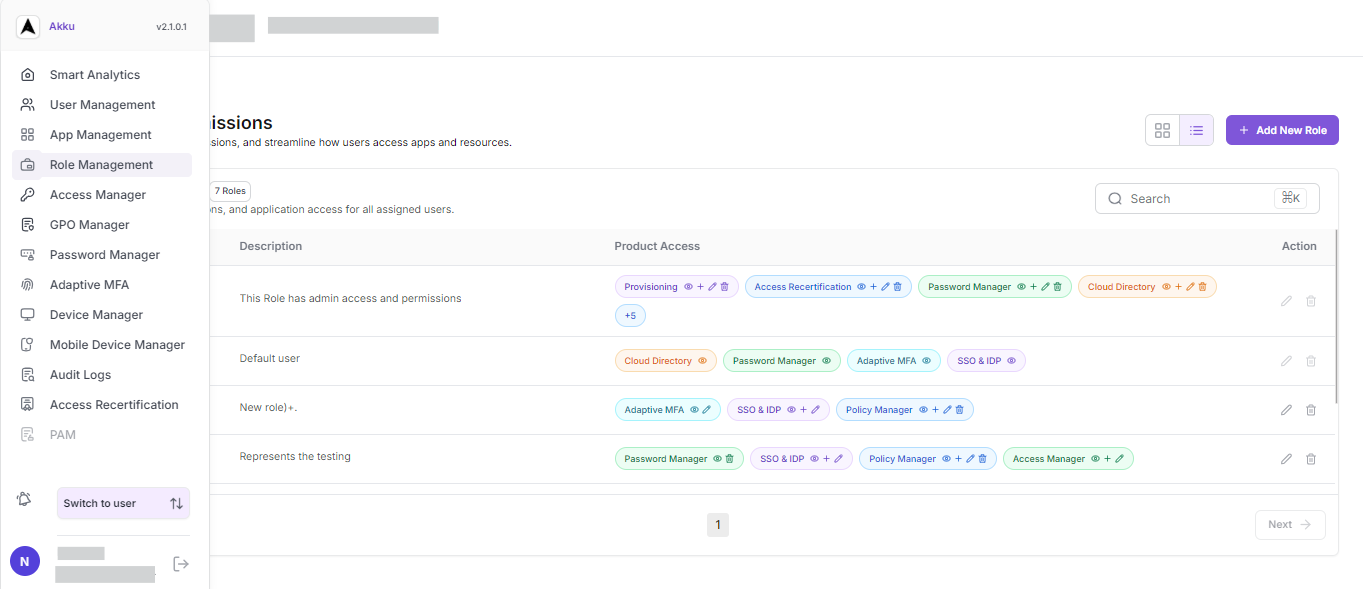The image size is (1365, 589).
Task: Delete the 'New role)+.' role via trash icon
Action: coord(1311,409)
